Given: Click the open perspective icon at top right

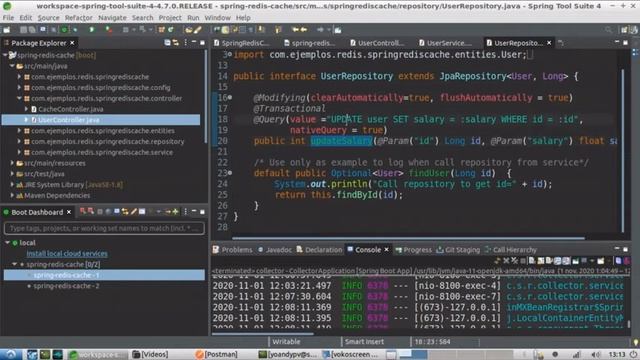Looking at the screenshot, I should pos(624,30).
